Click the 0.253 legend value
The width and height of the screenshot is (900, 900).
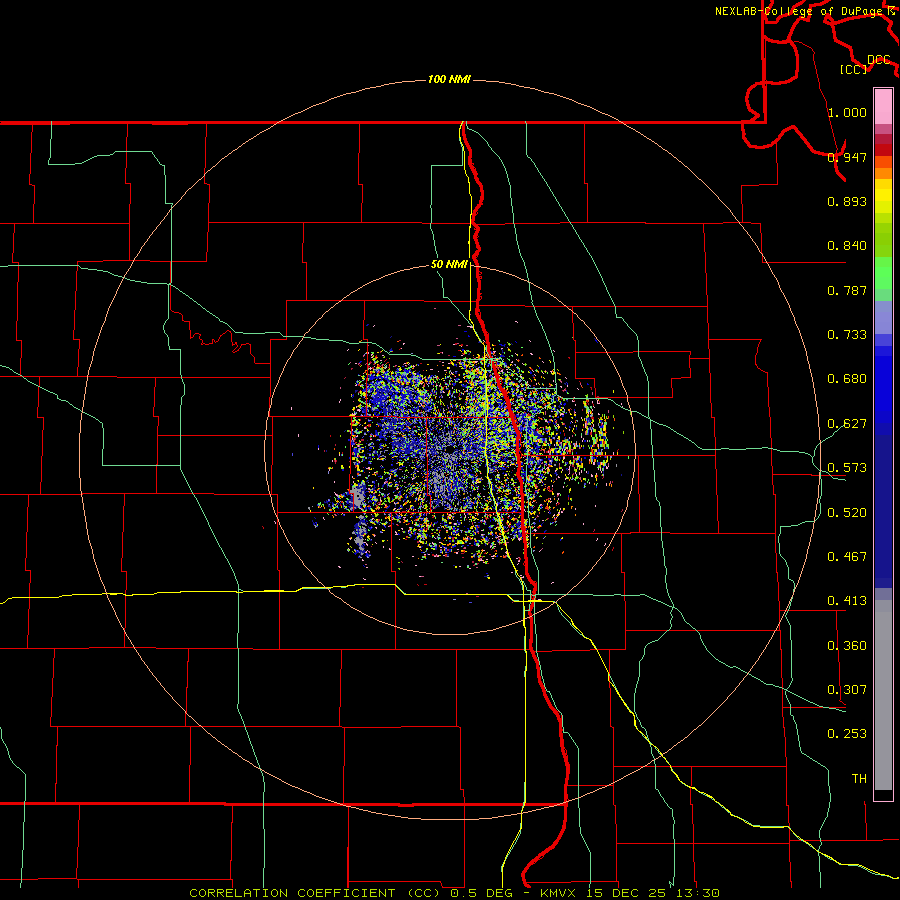(847, 734)
